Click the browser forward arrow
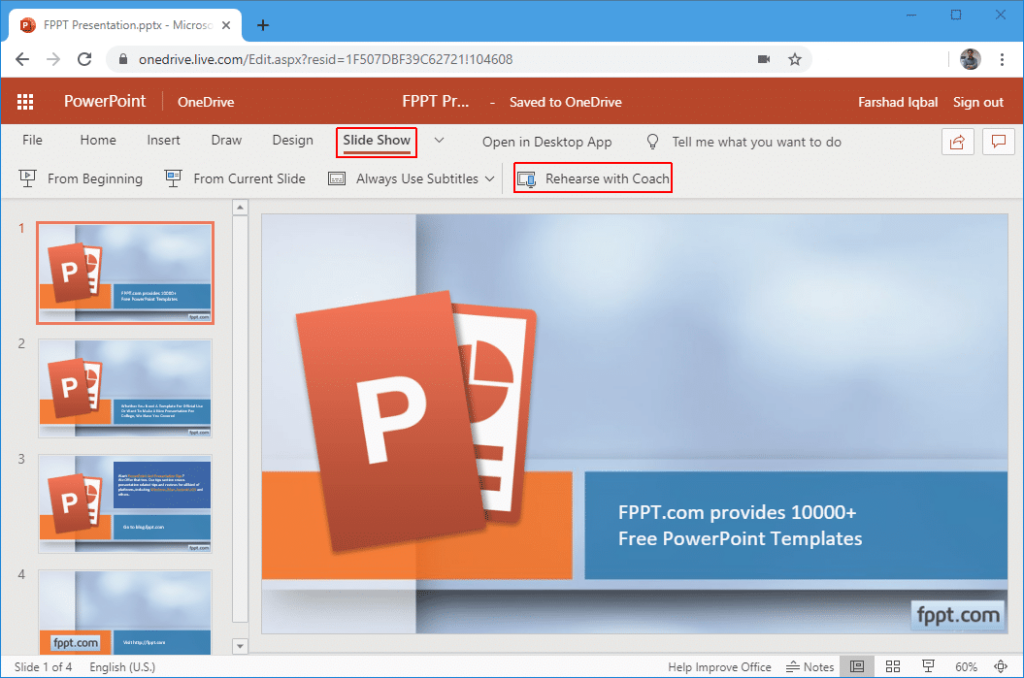Screen dimensions: 1024x678 pos(54,59)
